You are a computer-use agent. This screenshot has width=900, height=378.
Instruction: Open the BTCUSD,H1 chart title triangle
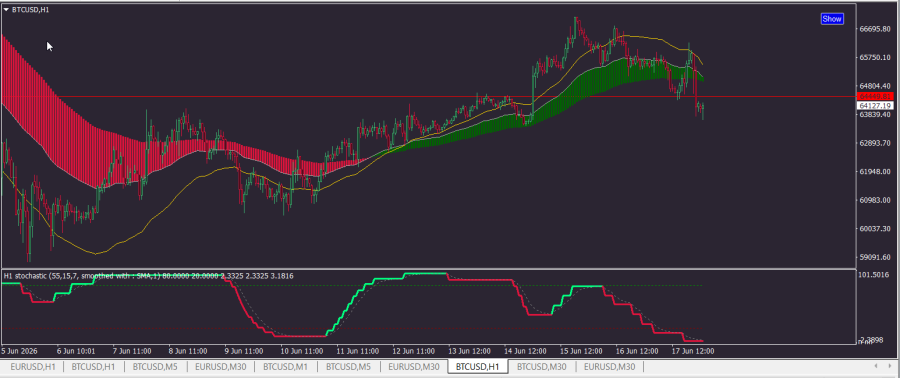(6, 10)
